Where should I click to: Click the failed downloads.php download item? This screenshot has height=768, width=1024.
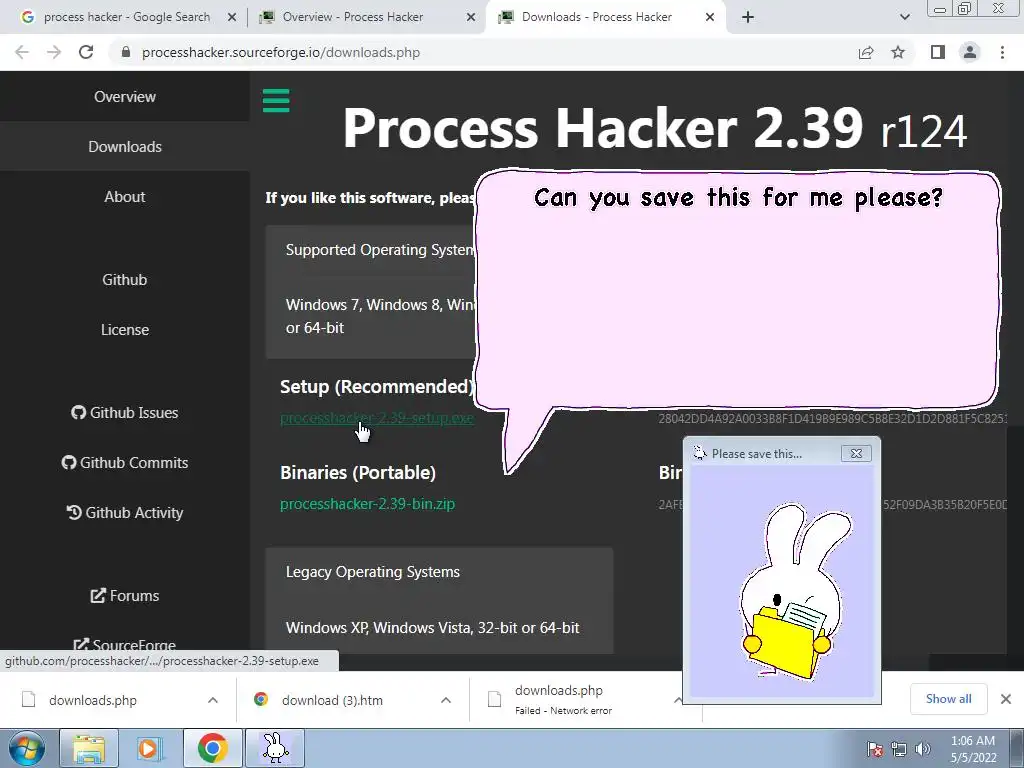[x=563, y=699]
